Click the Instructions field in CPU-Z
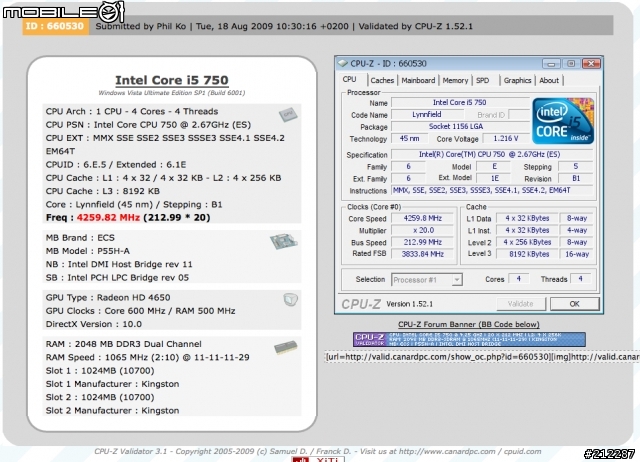 (492, 190)
